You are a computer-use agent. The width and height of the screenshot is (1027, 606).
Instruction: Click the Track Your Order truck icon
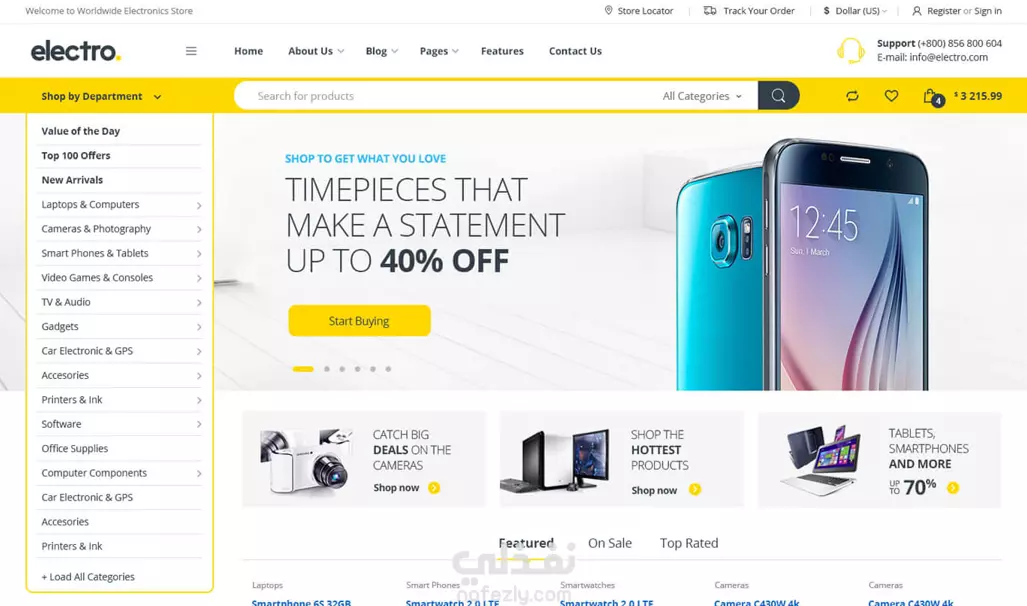[x=710, y=10]
